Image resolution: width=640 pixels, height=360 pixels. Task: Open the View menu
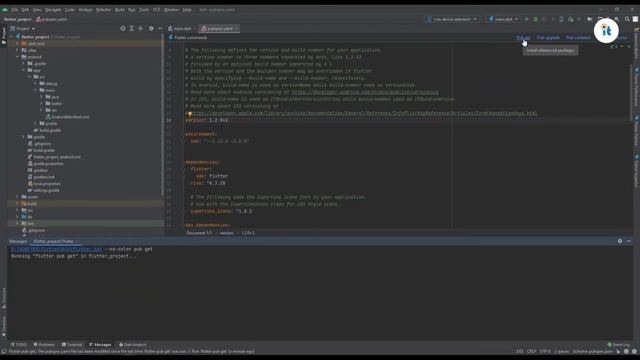coord(37,9)
